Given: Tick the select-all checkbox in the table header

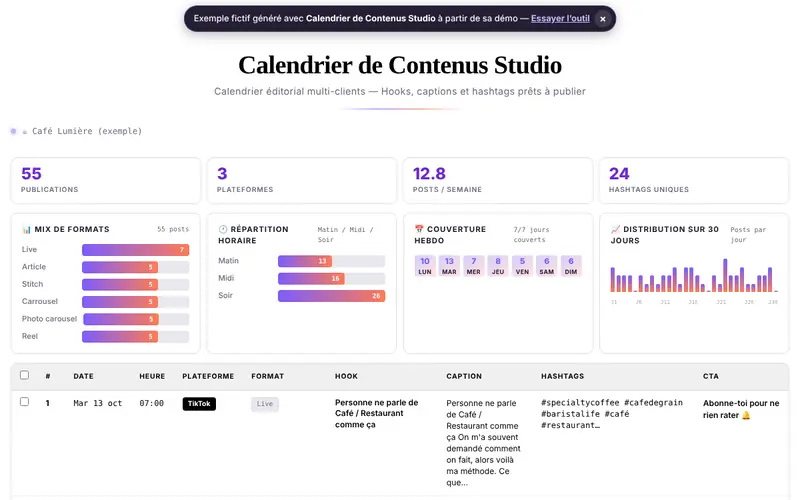Looking at the screenshot, I should [24, 375].
